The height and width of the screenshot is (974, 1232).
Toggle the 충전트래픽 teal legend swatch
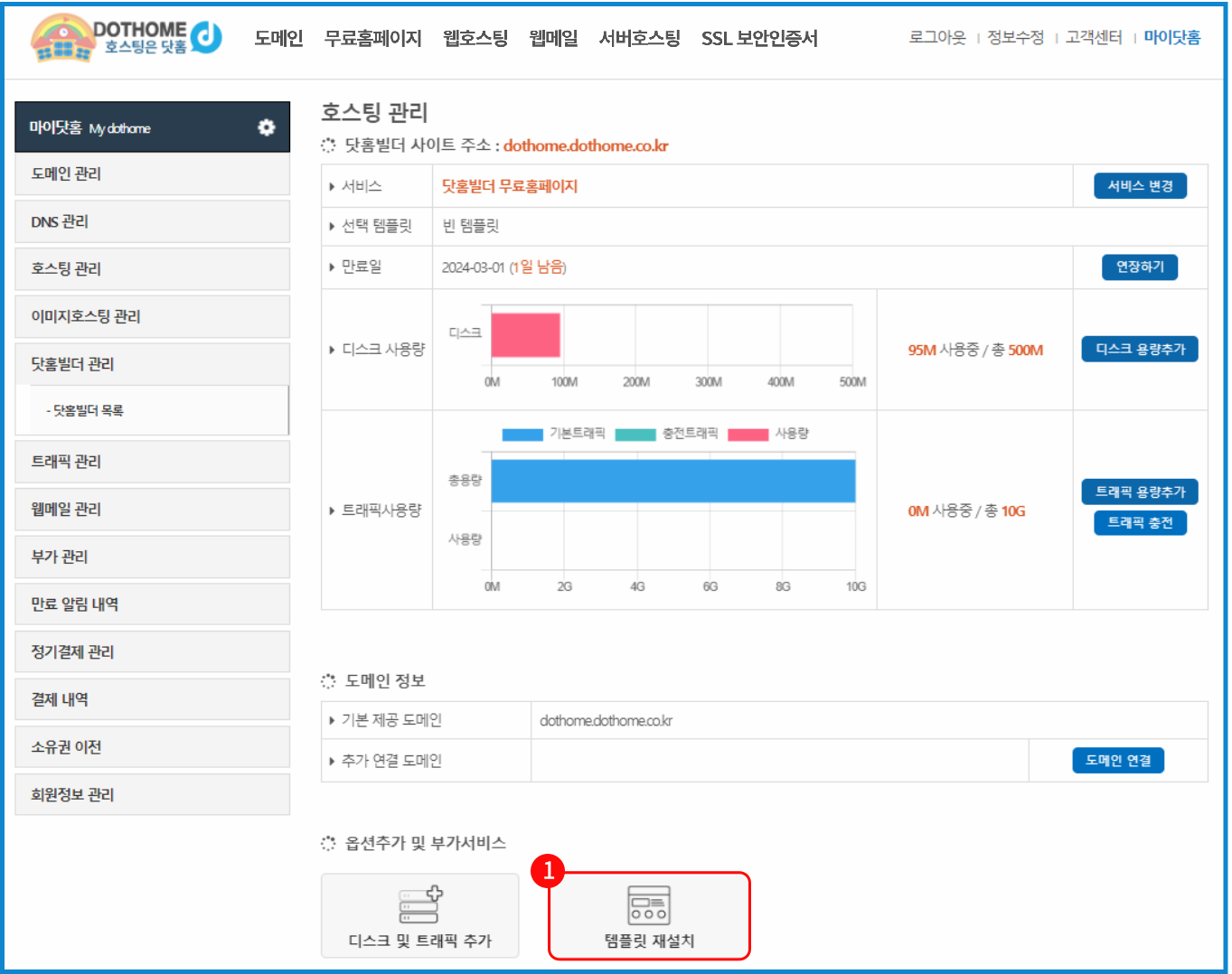point(635,435)
